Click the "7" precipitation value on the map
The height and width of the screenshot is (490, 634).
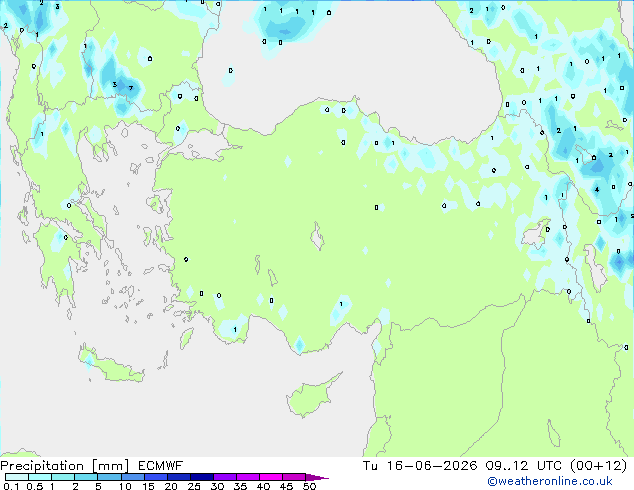coord(131,88)
